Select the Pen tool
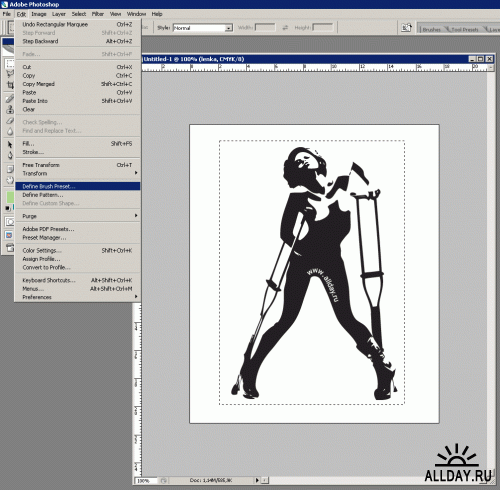 pyautogui.click(x=10, y=155)
